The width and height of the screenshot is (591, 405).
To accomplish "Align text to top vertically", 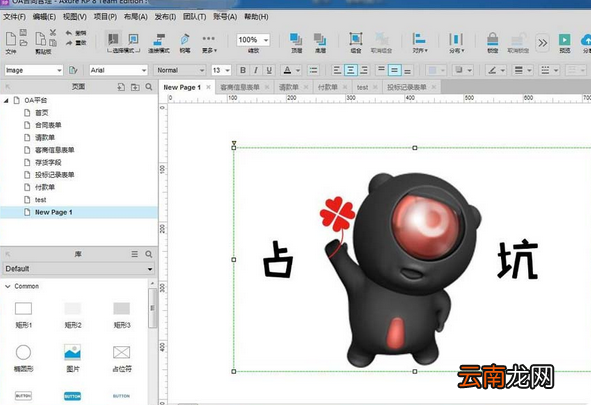I will pyautogui.click(x=381, y=70).
